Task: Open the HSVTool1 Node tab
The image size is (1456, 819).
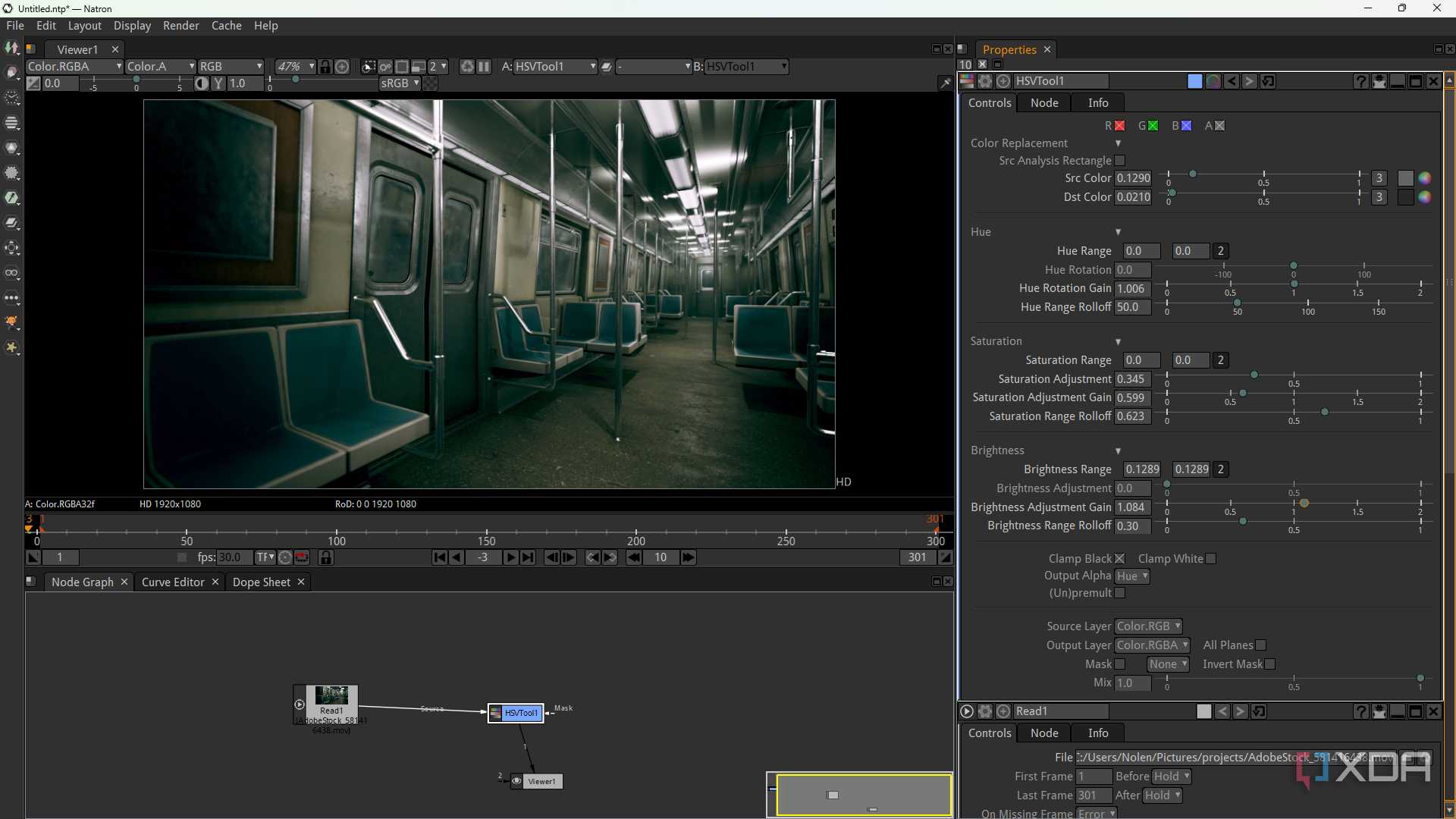Action: [1044, 103]
